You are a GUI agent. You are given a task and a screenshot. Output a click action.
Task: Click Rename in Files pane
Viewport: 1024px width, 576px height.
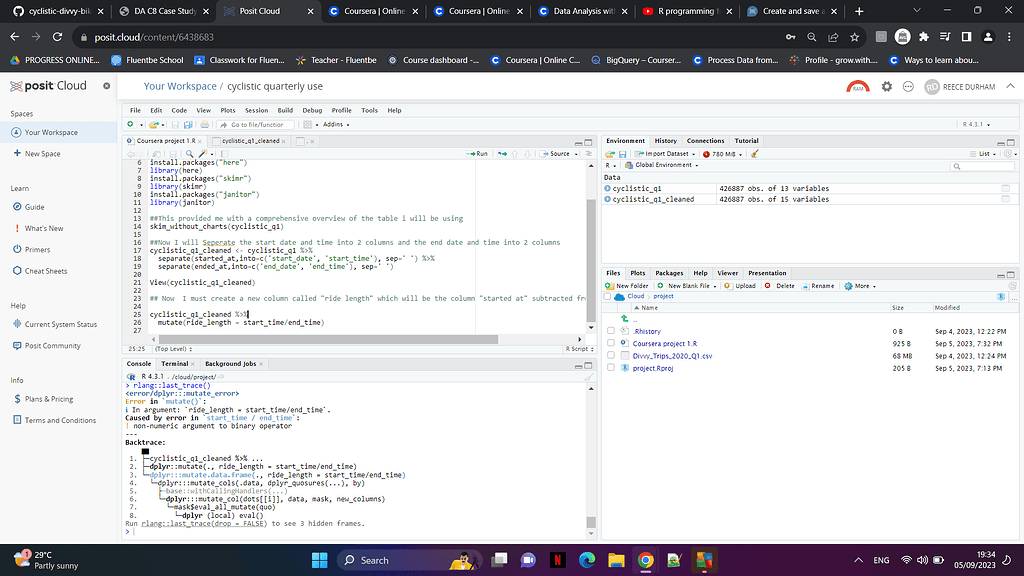(x=818, y=286)
